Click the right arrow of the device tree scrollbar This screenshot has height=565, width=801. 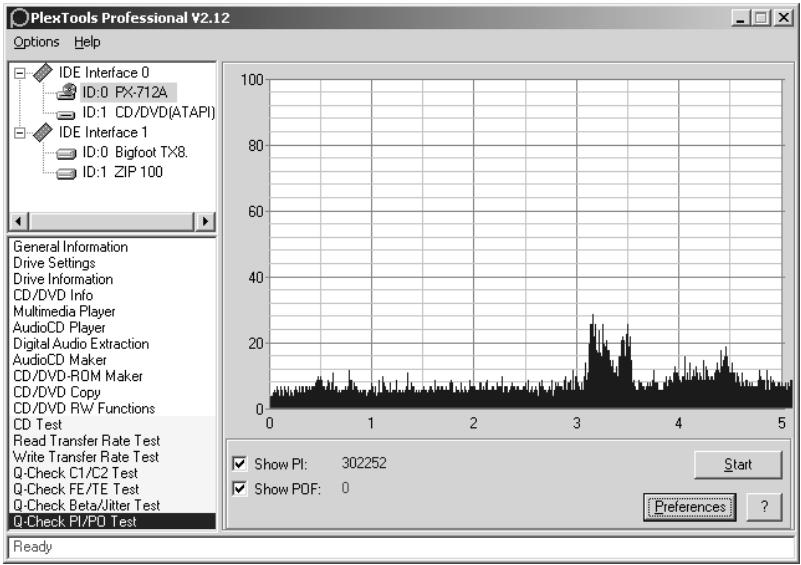pos(205,221)
